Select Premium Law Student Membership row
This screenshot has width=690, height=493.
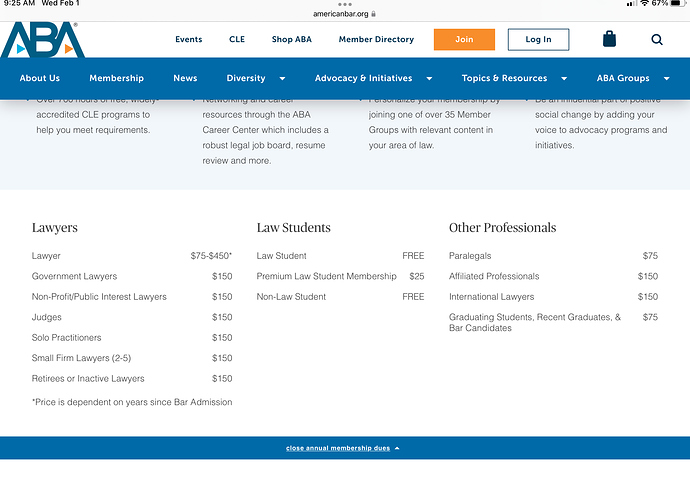(341, 276)
